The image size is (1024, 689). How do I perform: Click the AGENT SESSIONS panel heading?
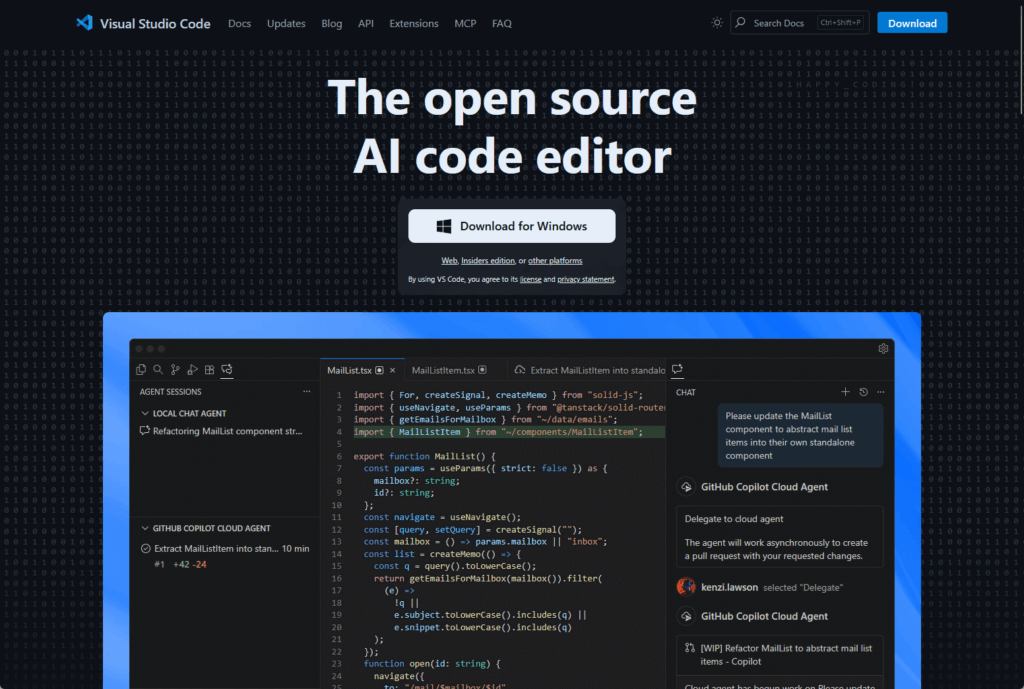pos(170,392)
